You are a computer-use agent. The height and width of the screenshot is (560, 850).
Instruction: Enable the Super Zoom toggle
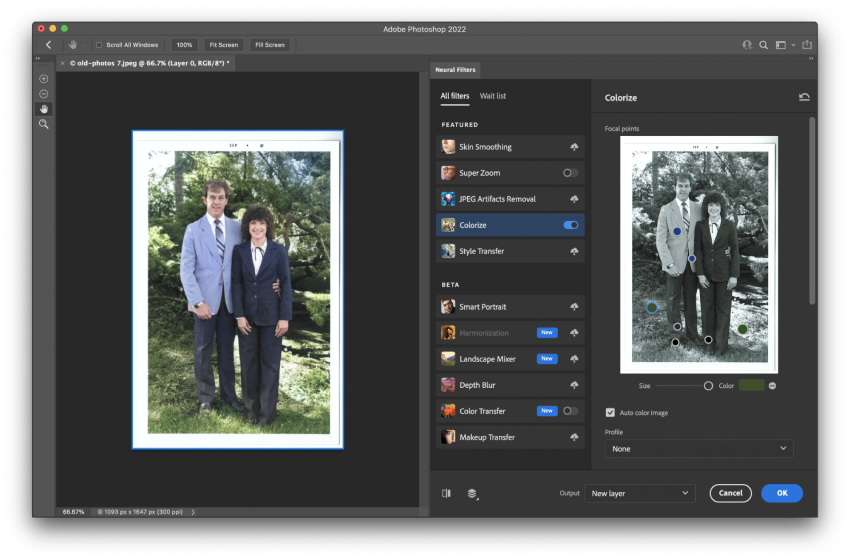click(570, 173)
